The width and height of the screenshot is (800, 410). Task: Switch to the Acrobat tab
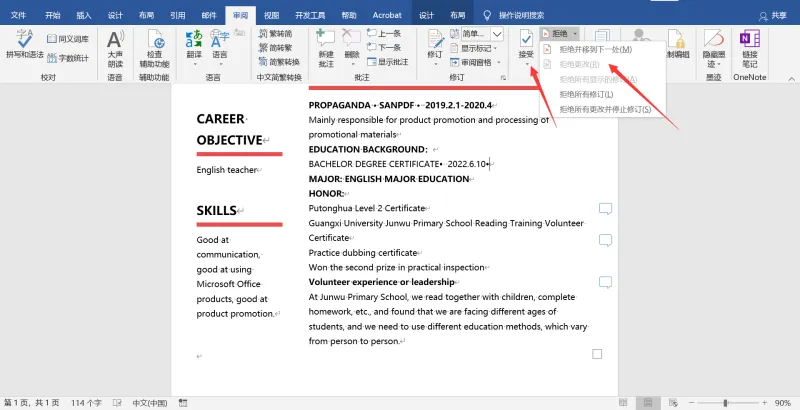pos(387,15)
